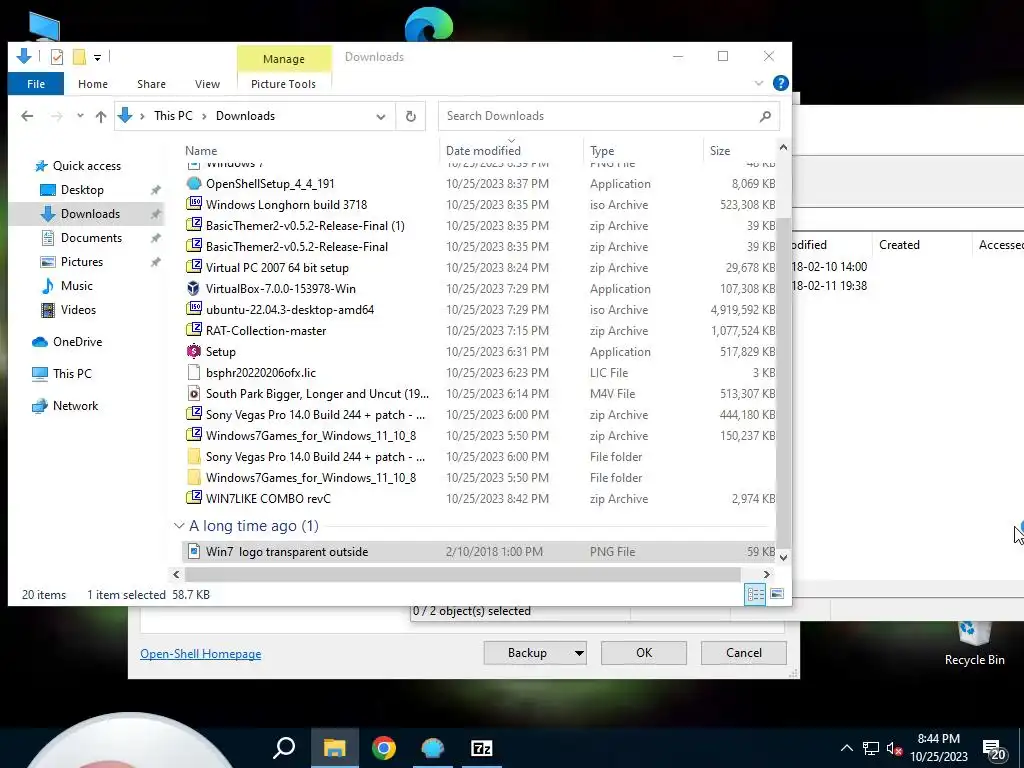The image size is (1024, 768).
Task: Click the search magnifier icon in Explorer
Action: [x=765, y=116]
